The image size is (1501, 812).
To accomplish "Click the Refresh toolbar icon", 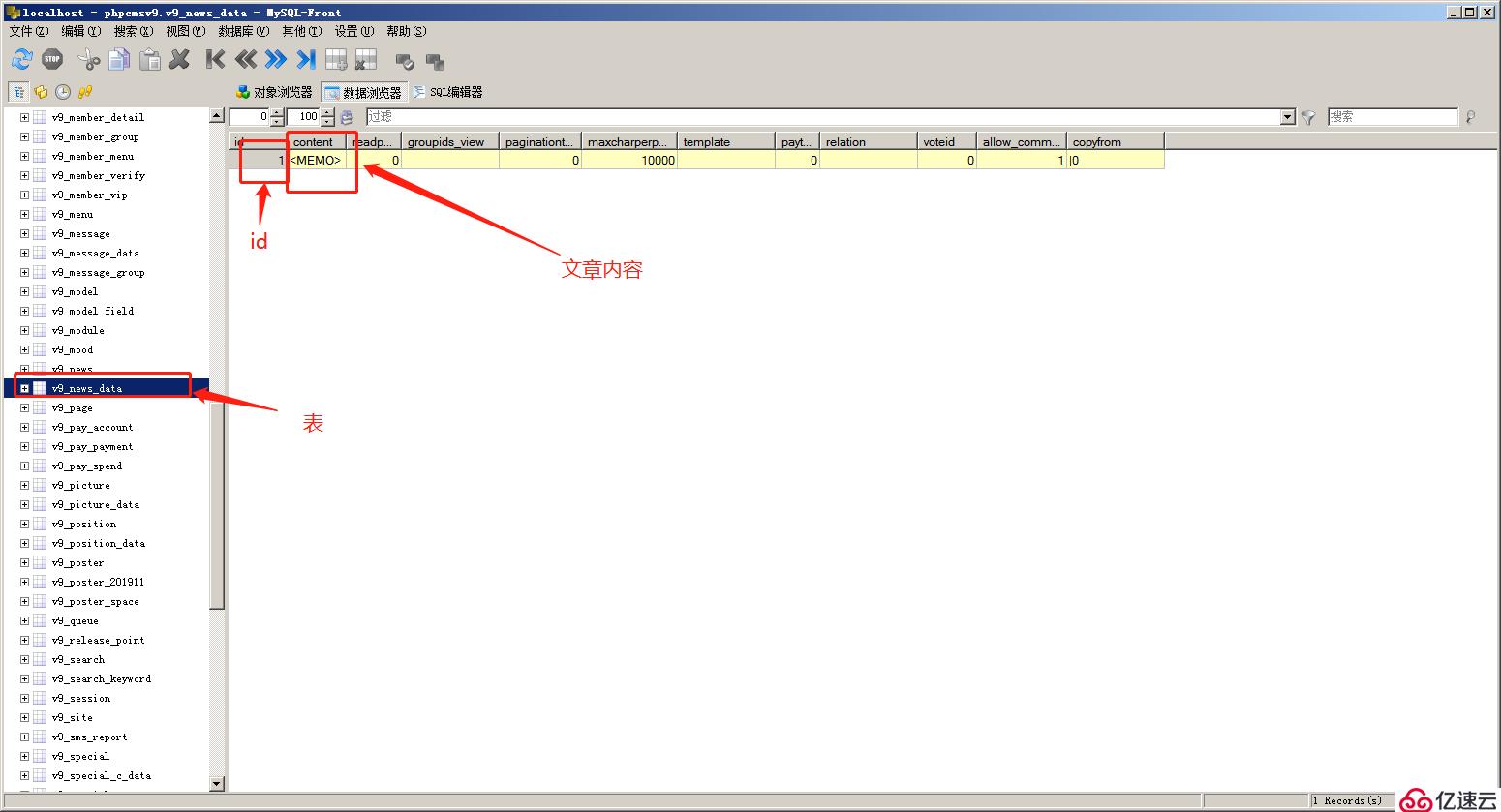I will (x=21, y=60).
